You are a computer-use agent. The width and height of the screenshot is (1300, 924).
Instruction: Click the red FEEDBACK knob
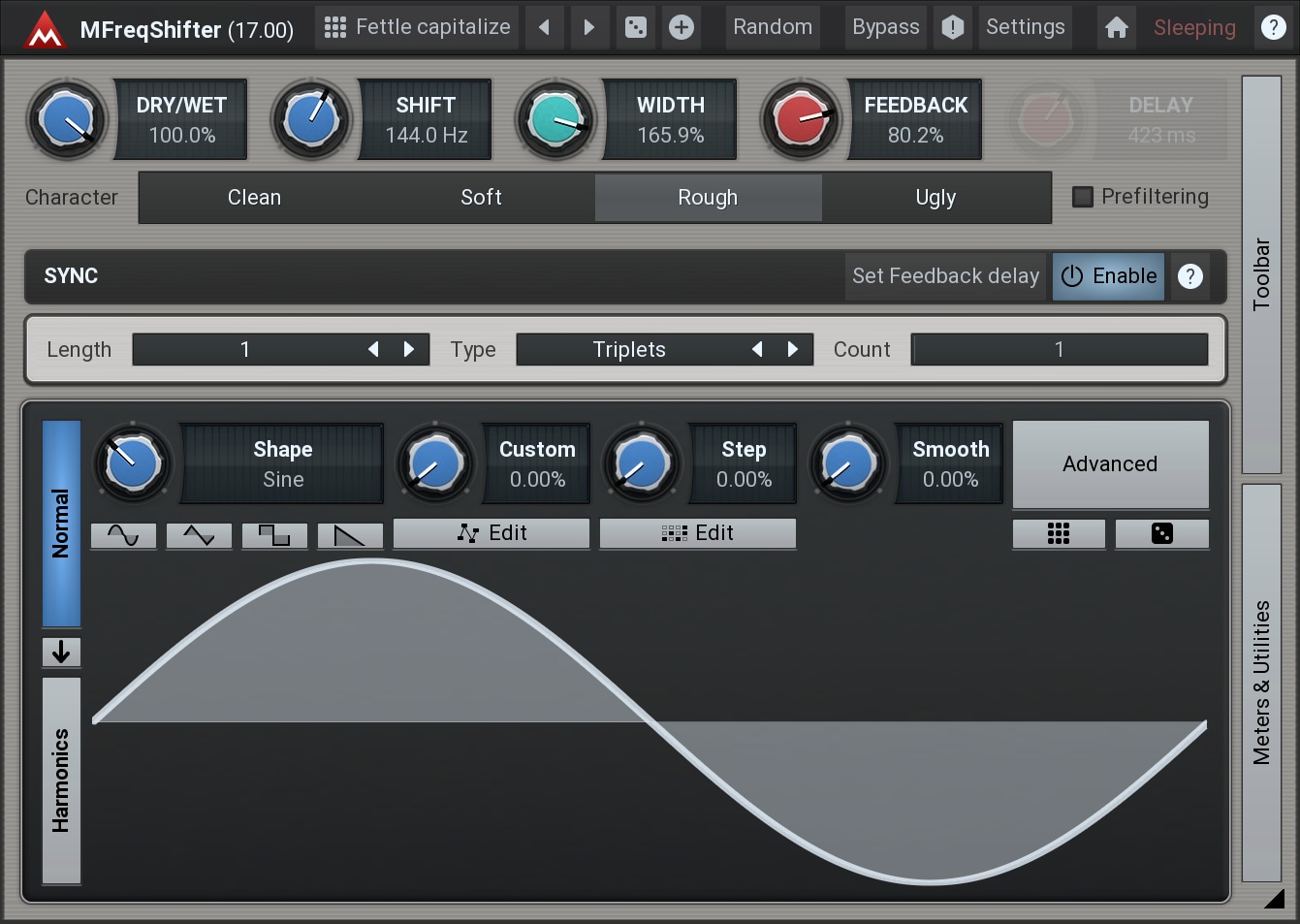pos(800,120)
